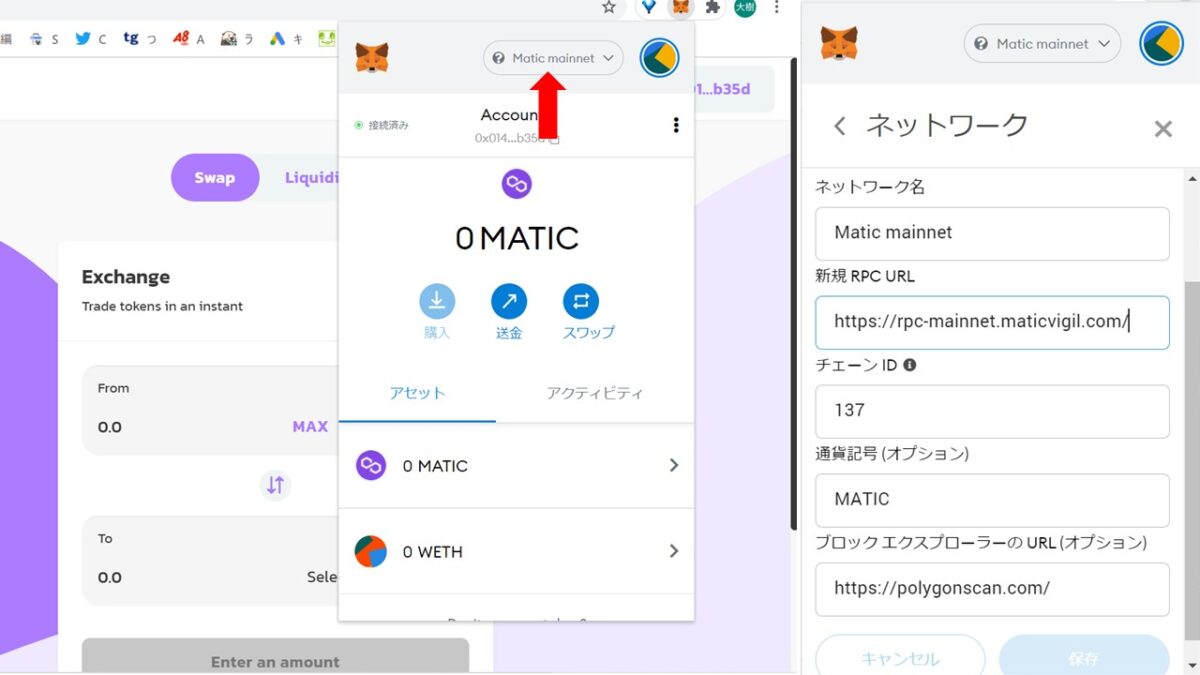
Task: Click the 0 MATIC balance text
Action: click(x=516, y=238)
